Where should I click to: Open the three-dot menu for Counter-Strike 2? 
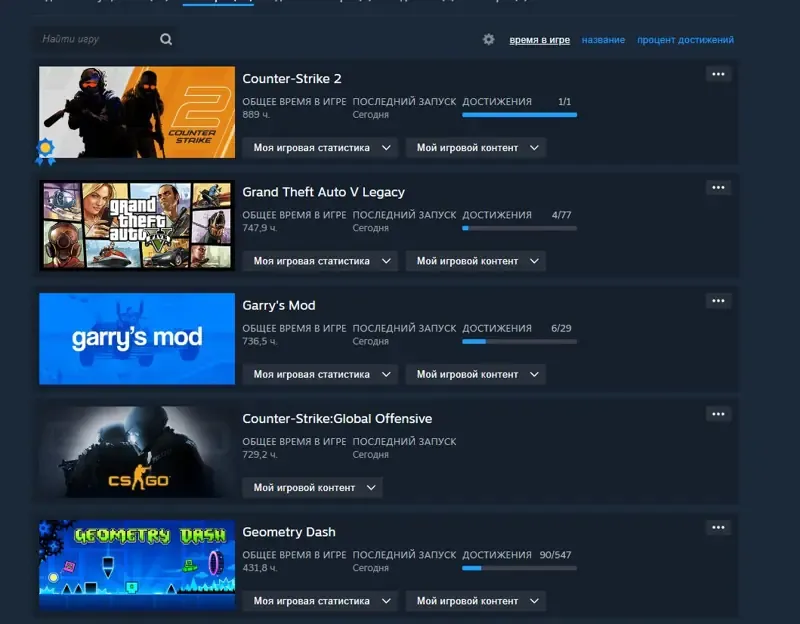(718, 74)
